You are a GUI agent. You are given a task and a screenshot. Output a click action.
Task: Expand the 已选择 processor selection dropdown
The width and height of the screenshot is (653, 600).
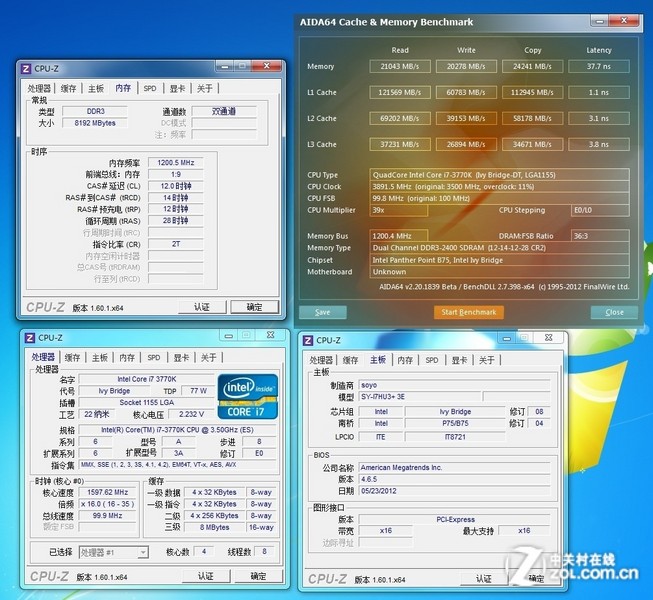143,553
